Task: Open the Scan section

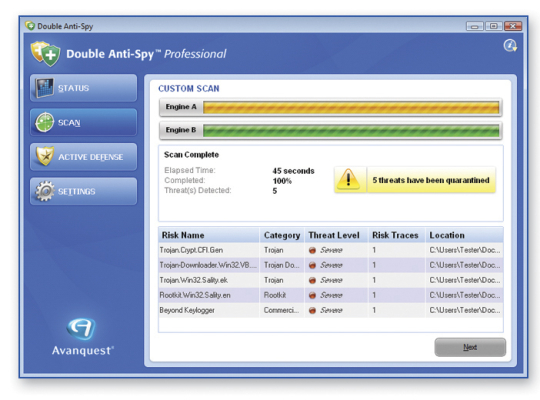Action: click(83, 122)
